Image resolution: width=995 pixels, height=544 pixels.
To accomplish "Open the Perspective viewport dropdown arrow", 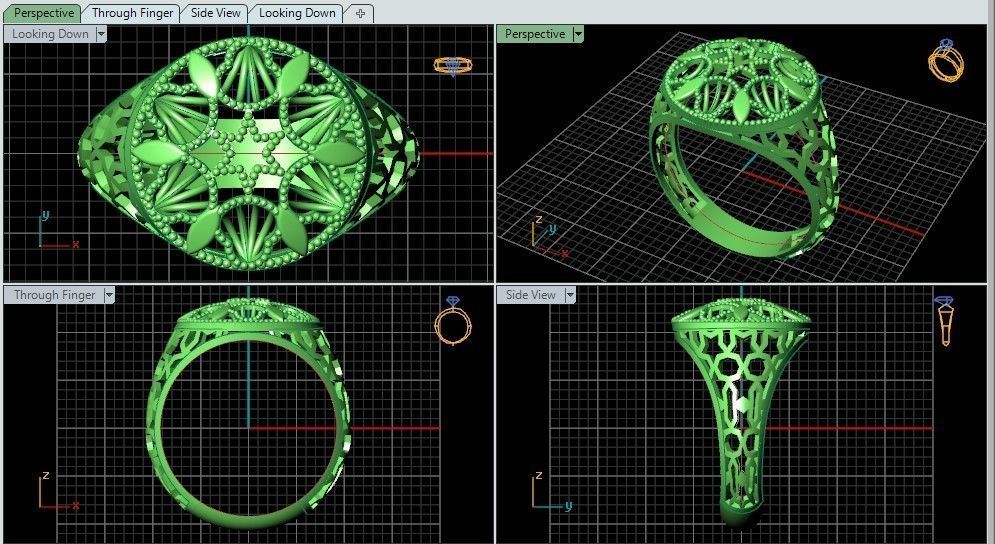I will pos(578,34).
